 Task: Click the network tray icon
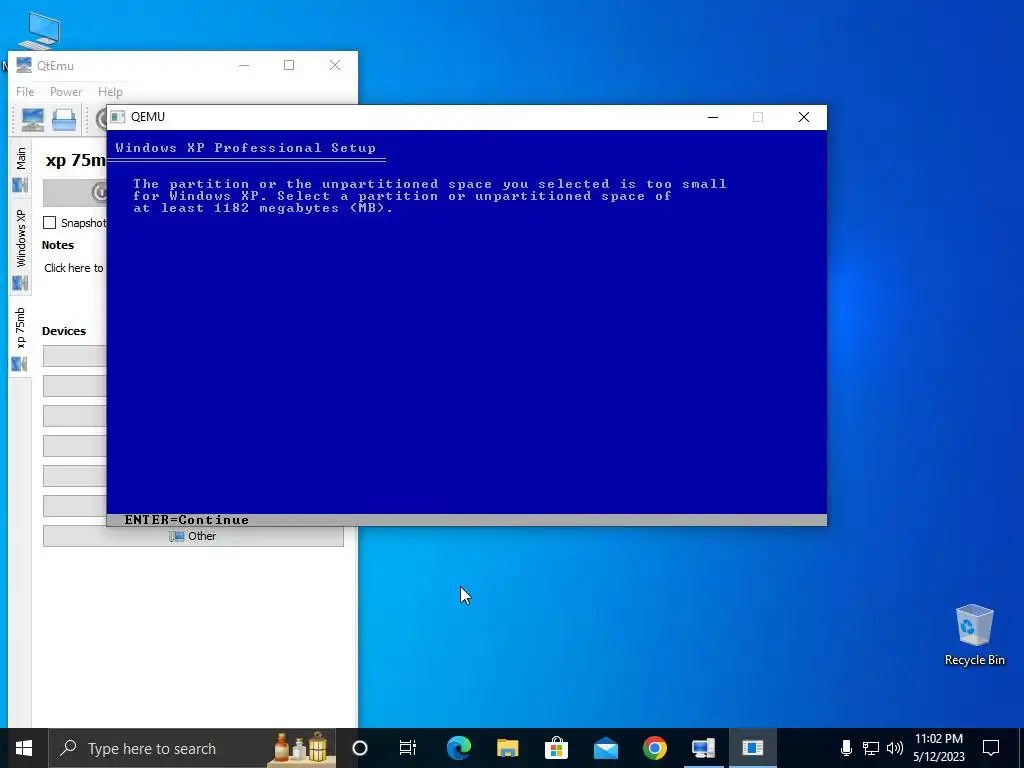click(x=871, y=748)
